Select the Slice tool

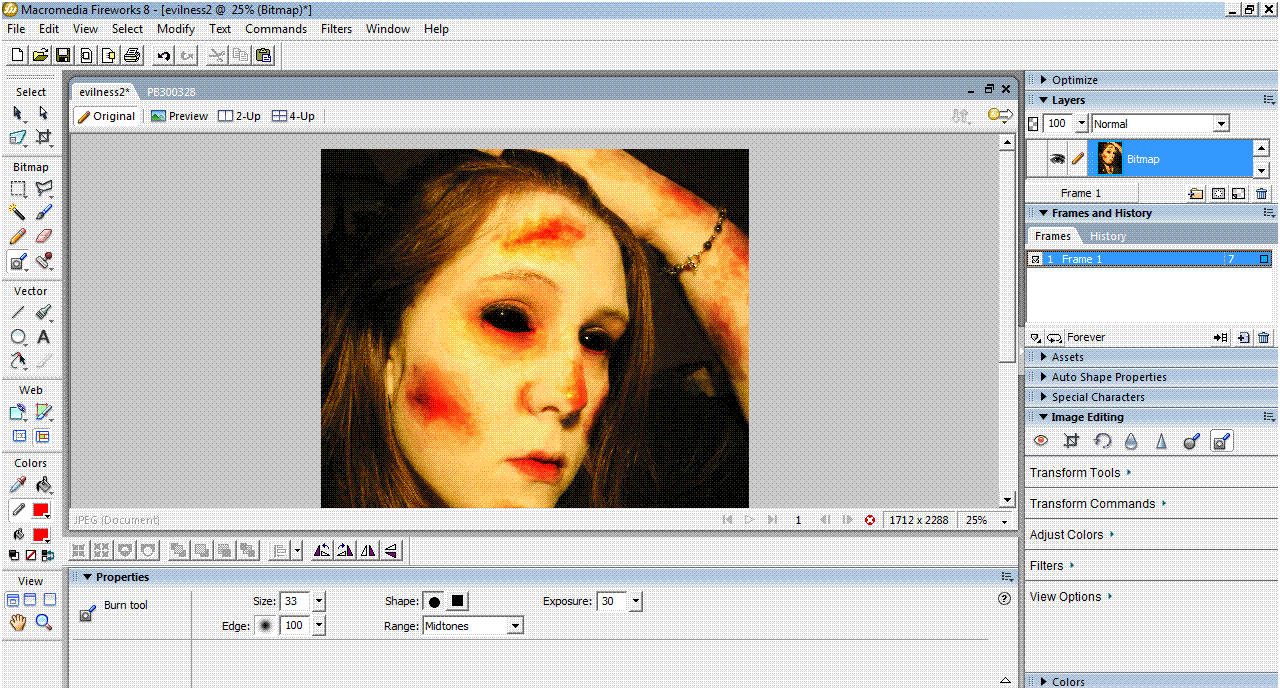point(43,412)
